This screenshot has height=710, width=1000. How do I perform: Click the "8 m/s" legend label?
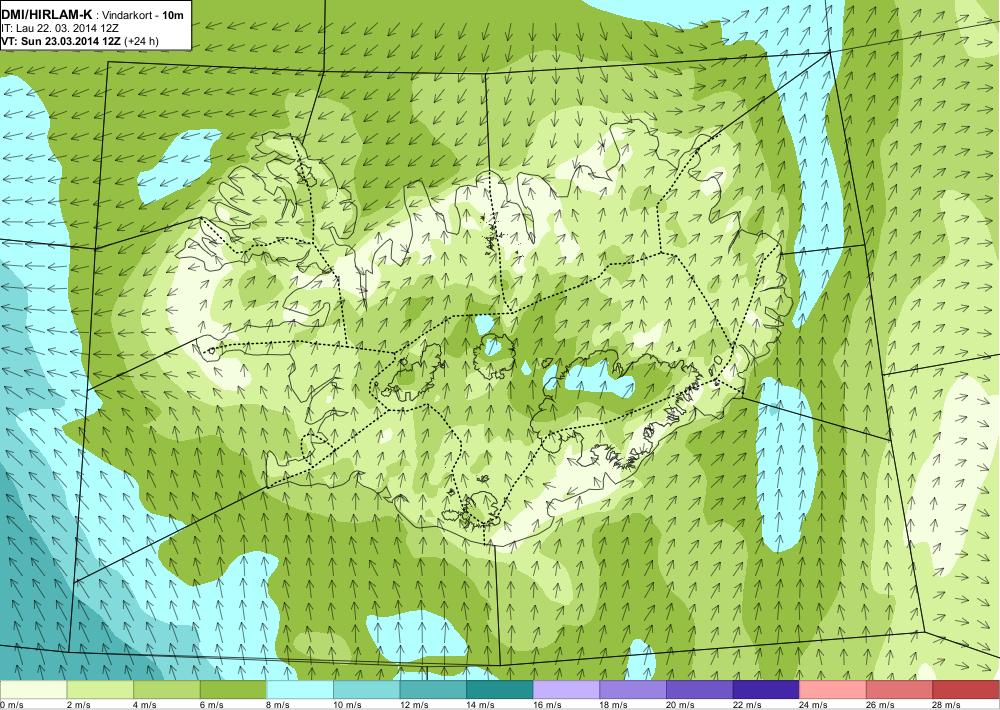pyautogui.click(x=279, y=705)
